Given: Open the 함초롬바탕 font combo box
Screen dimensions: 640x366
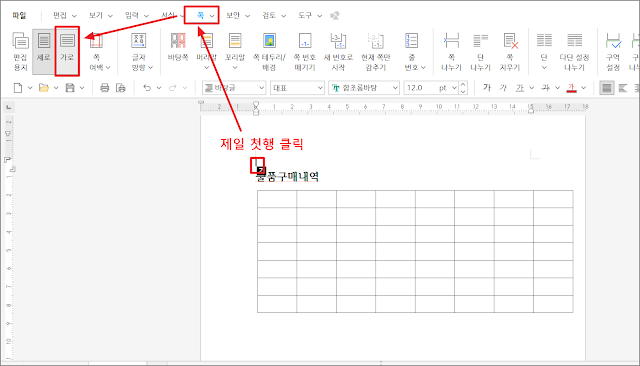Looking at the screenshot, I should click(x=364, y=88).
